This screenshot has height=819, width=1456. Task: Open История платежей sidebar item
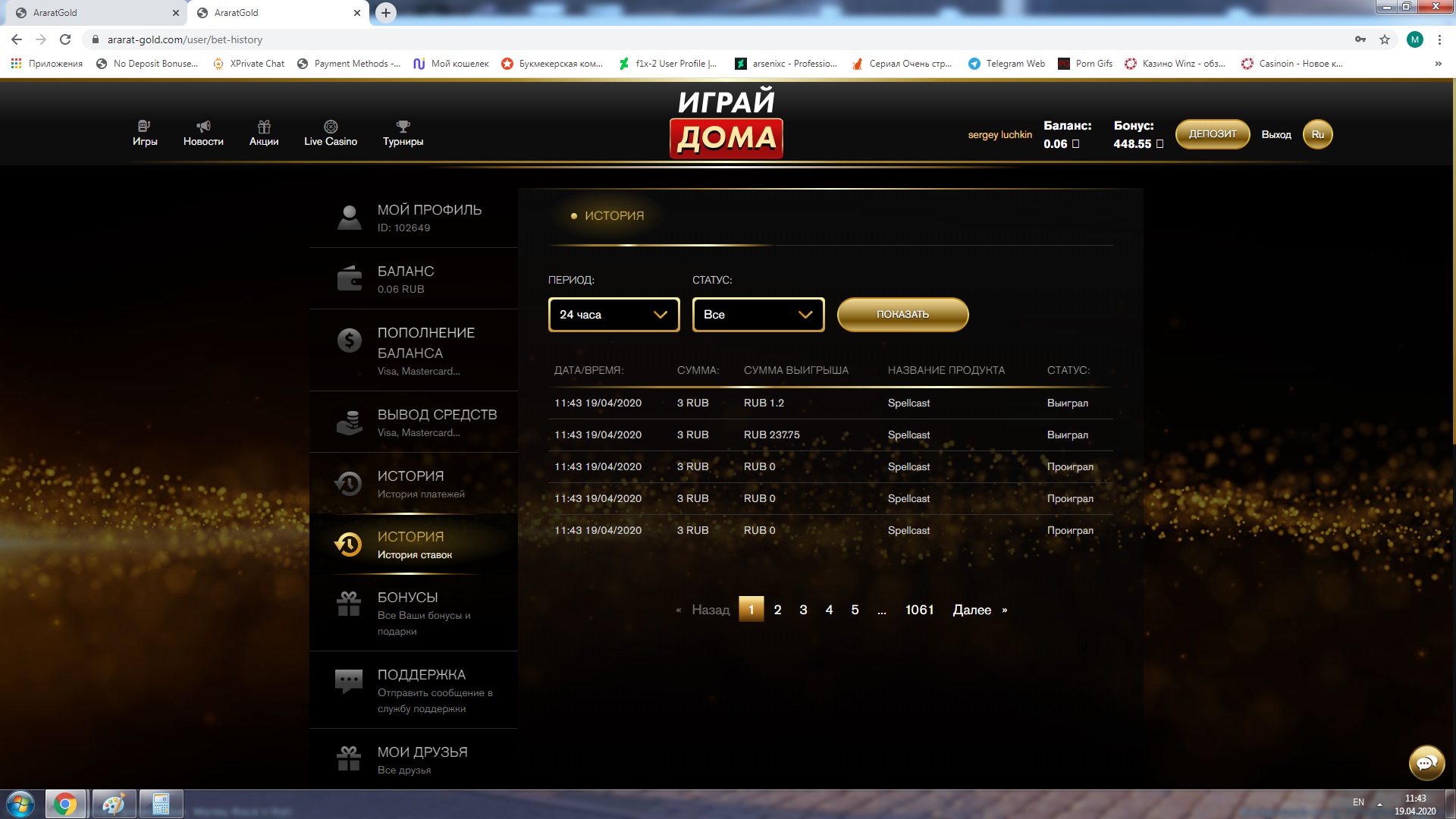(x=420, y=483)
